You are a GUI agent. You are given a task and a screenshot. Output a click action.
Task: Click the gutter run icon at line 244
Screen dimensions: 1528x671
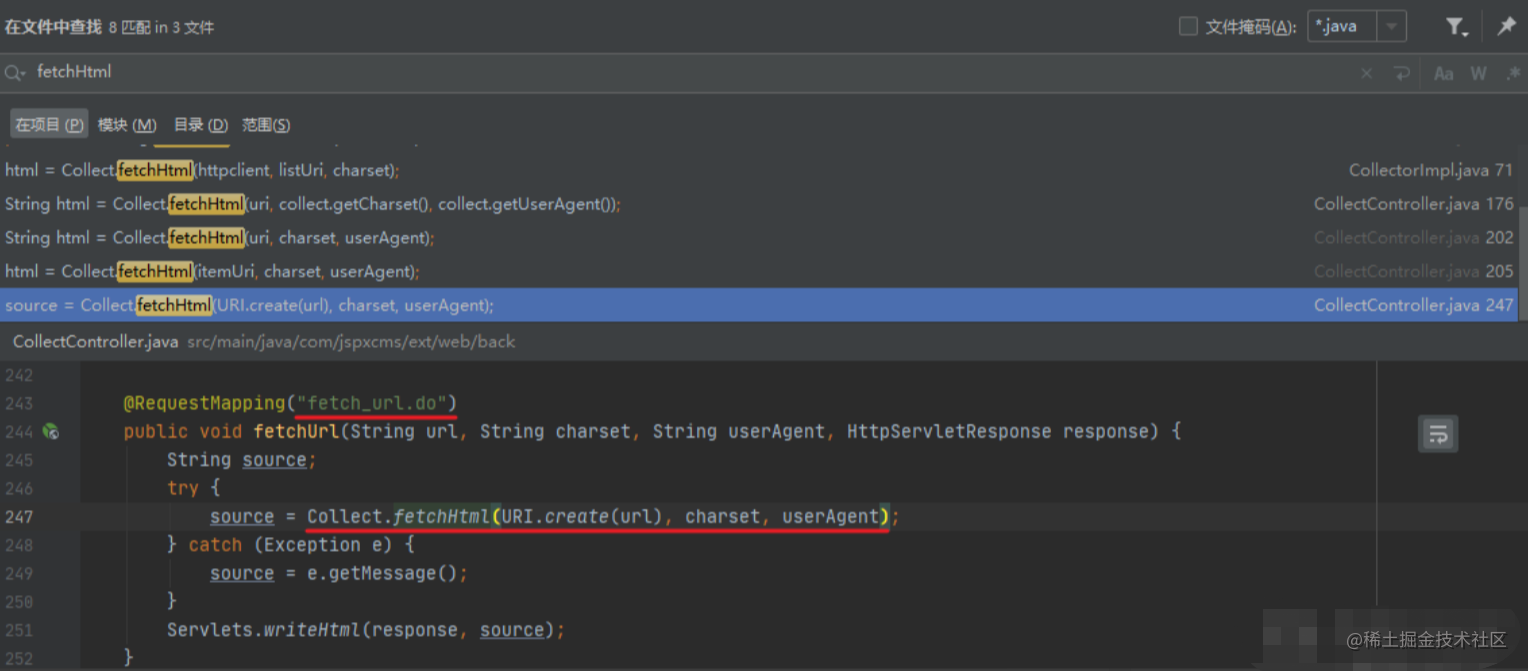(x=50, y=432)
